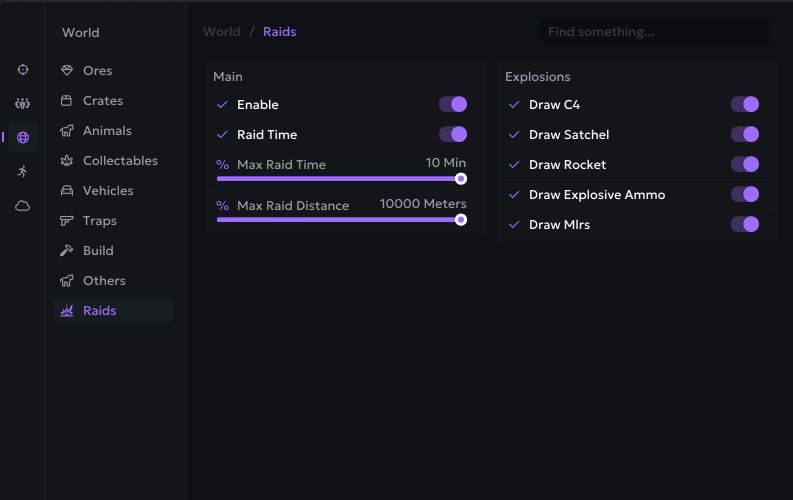
Task: Switch off Draw Explosive Ammo
Action: pos(745,195)
